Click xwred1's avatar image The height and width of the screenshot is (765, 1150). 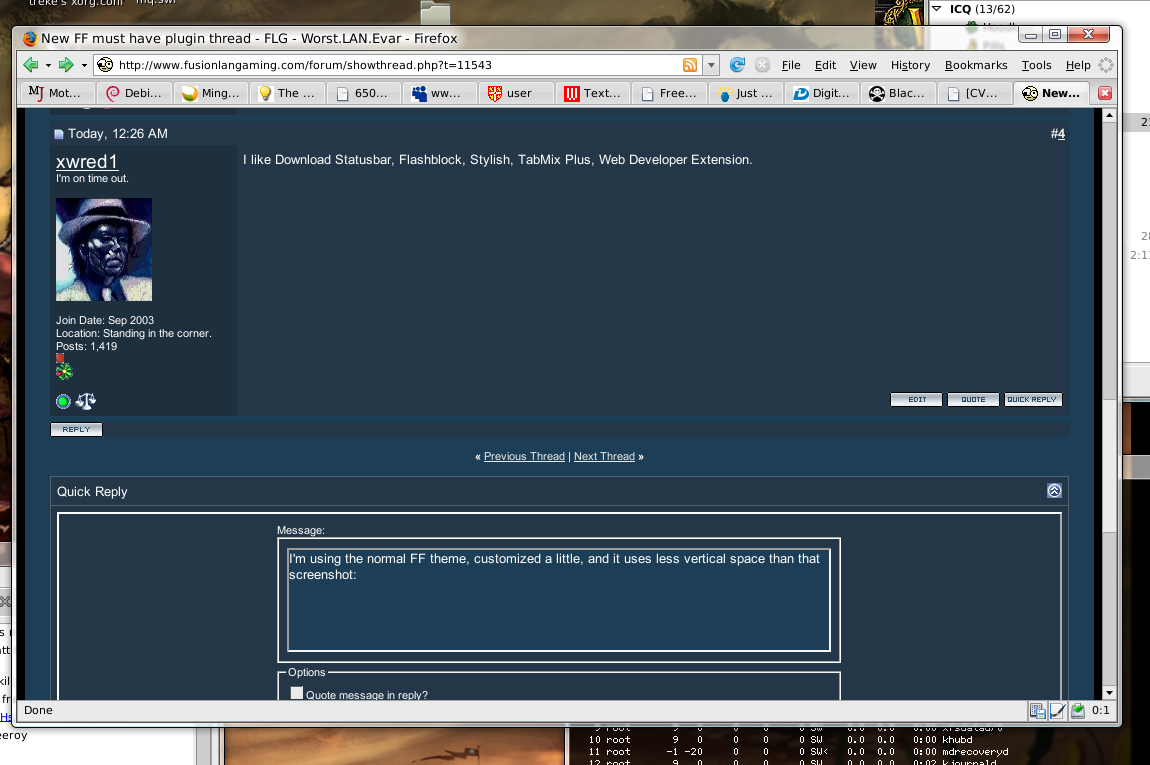click(104, 249)
